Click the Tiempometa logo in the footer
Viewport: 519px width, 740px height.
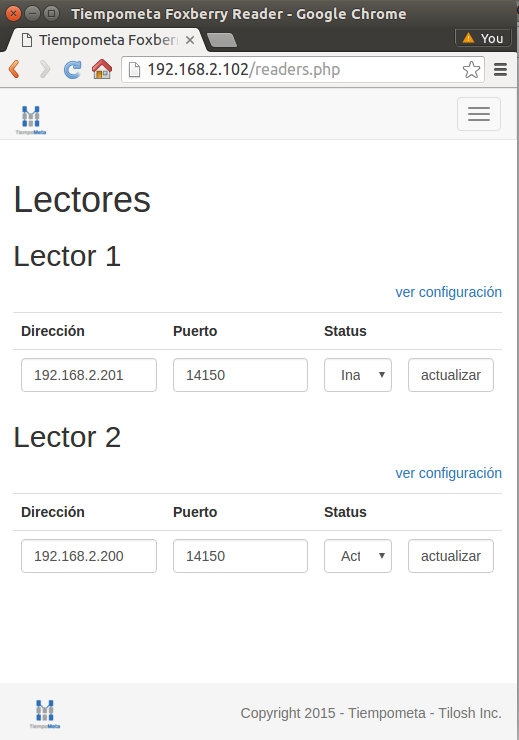[45, 714]
